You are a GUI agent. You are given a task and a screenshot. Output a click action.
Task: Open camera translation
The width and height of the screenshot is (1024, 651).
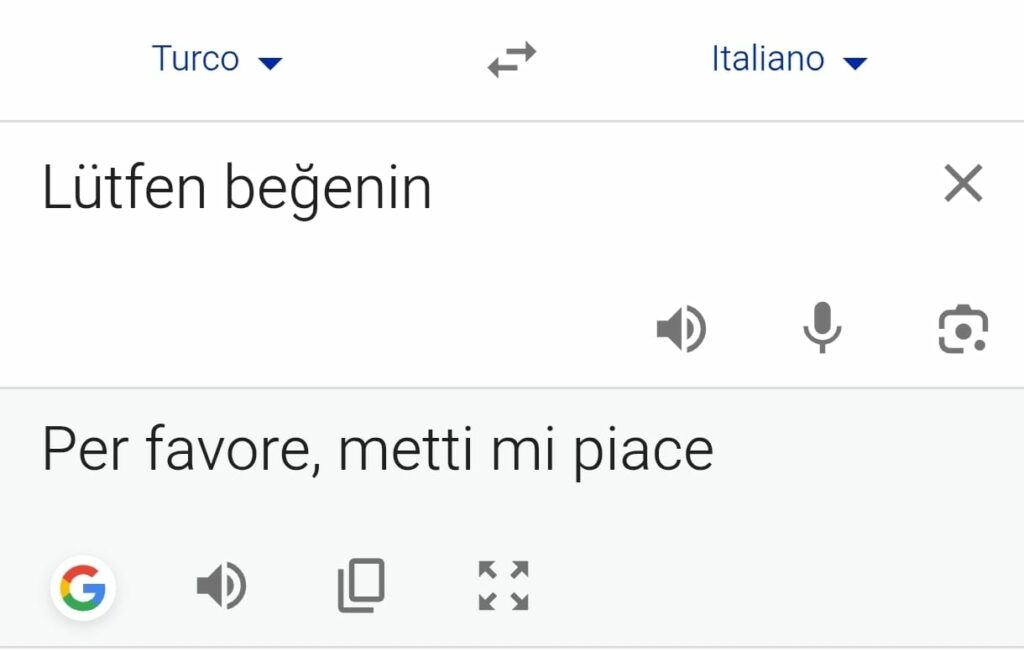click(x=963, y=329)
